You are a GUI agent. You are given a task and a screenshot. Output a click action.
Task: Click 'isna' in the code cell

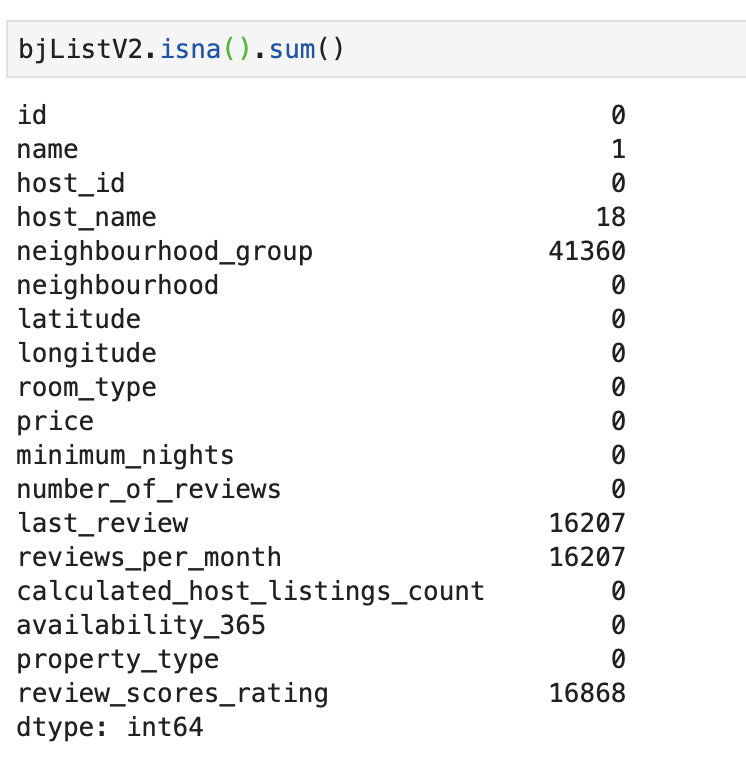coord(190,49)
